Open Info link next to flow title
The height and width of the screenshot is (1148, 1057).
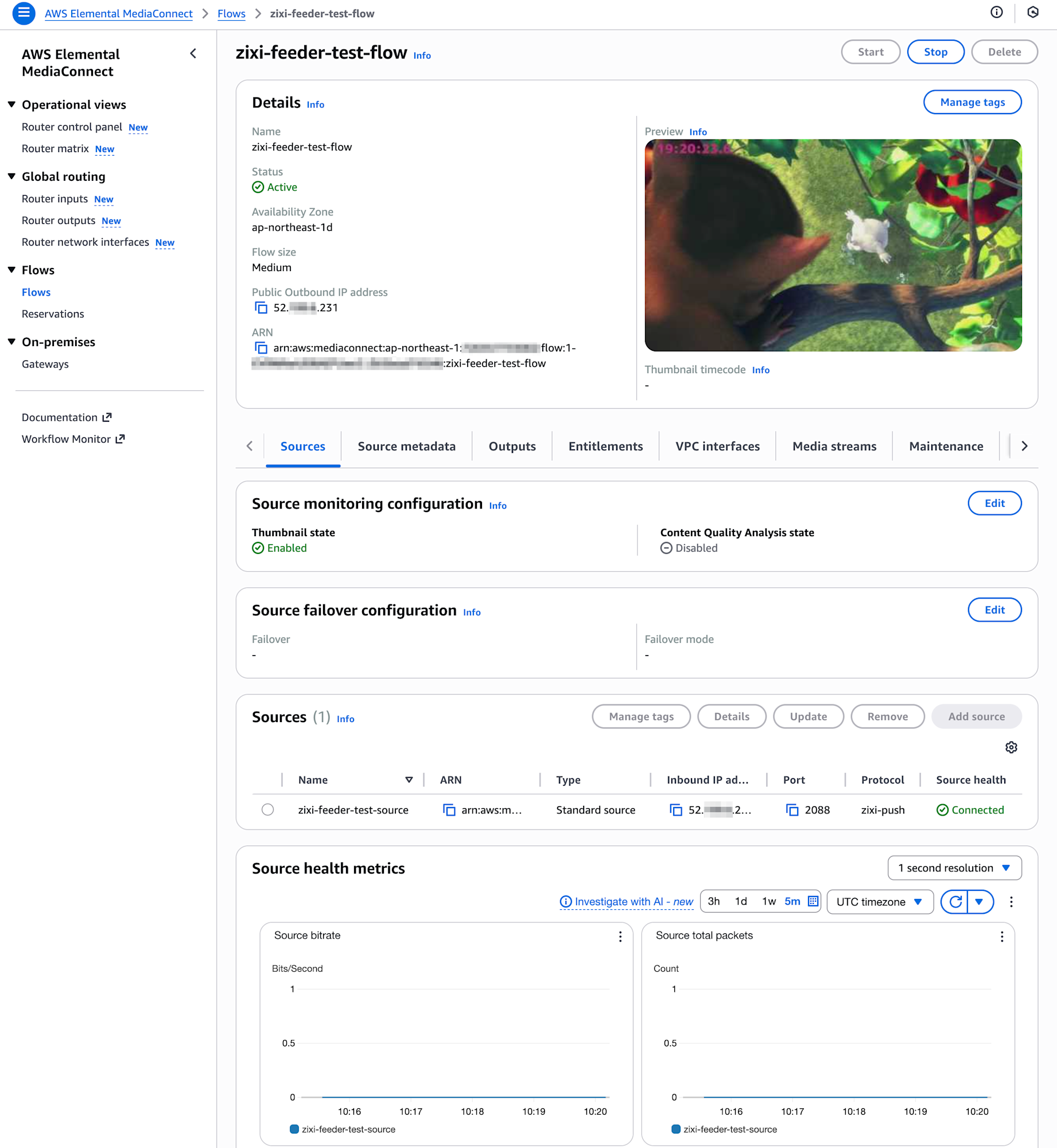click(x=422, y=56)
